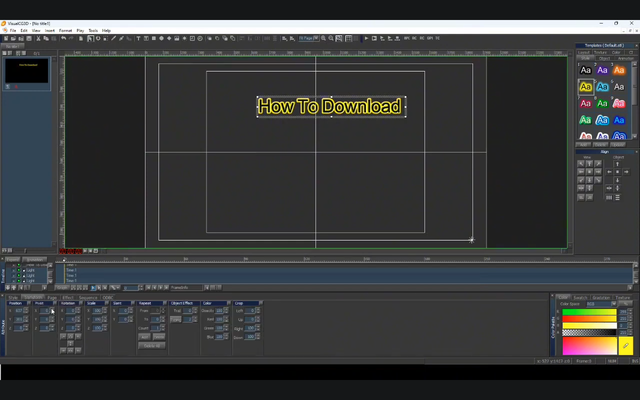Click the Crop Right input field
Screen dimensions: 640x400
pos(250,328)
